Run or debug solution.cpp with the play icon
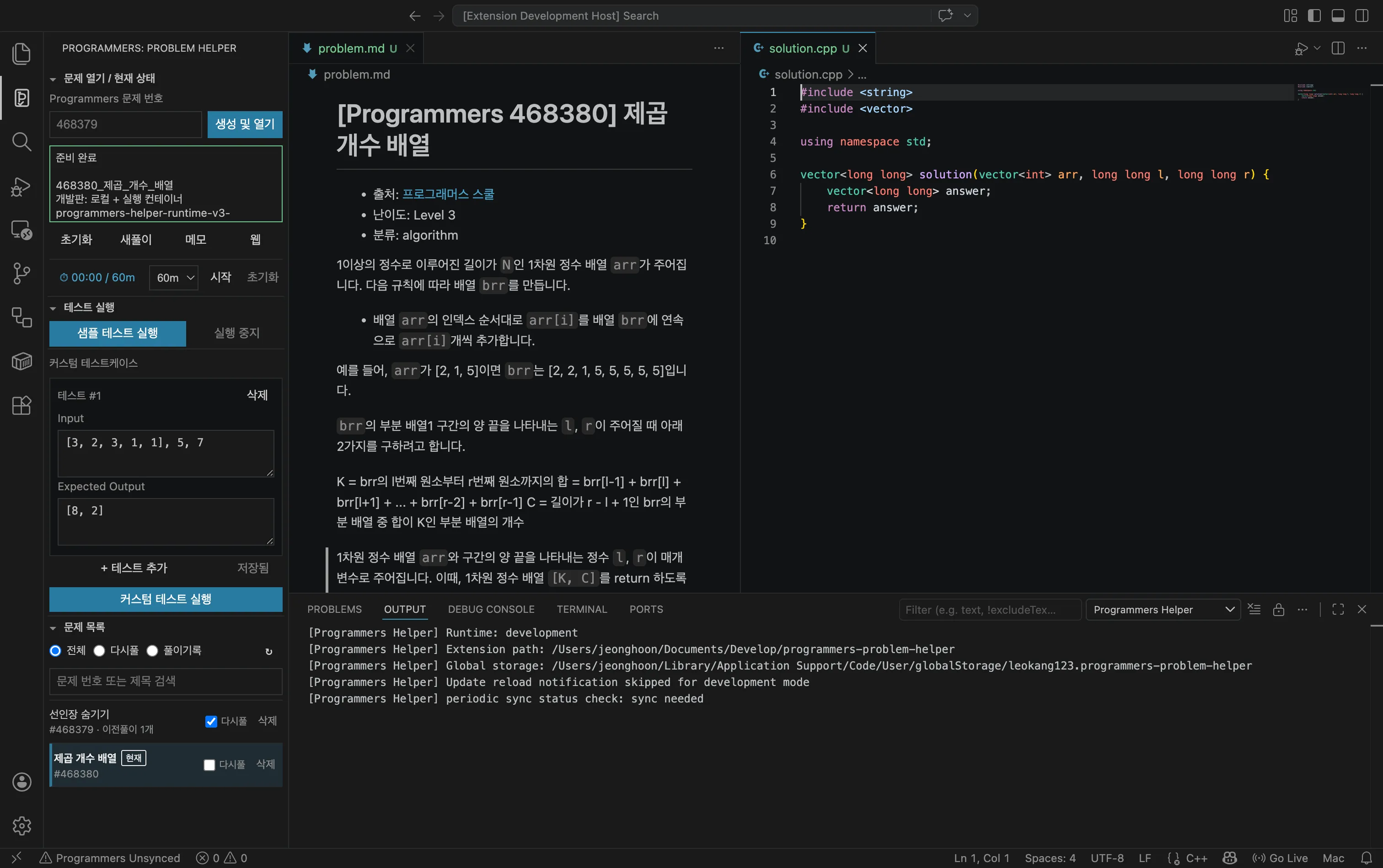1383x868 pixels. [x=1301, y=49]
